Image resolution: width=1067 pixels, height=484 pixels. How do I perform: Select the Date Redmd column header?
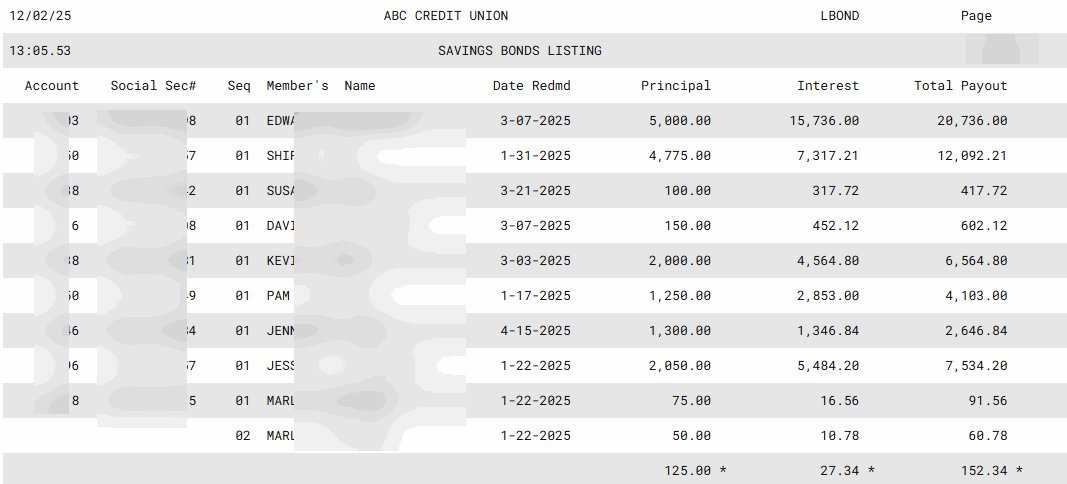tap(531, 86)
